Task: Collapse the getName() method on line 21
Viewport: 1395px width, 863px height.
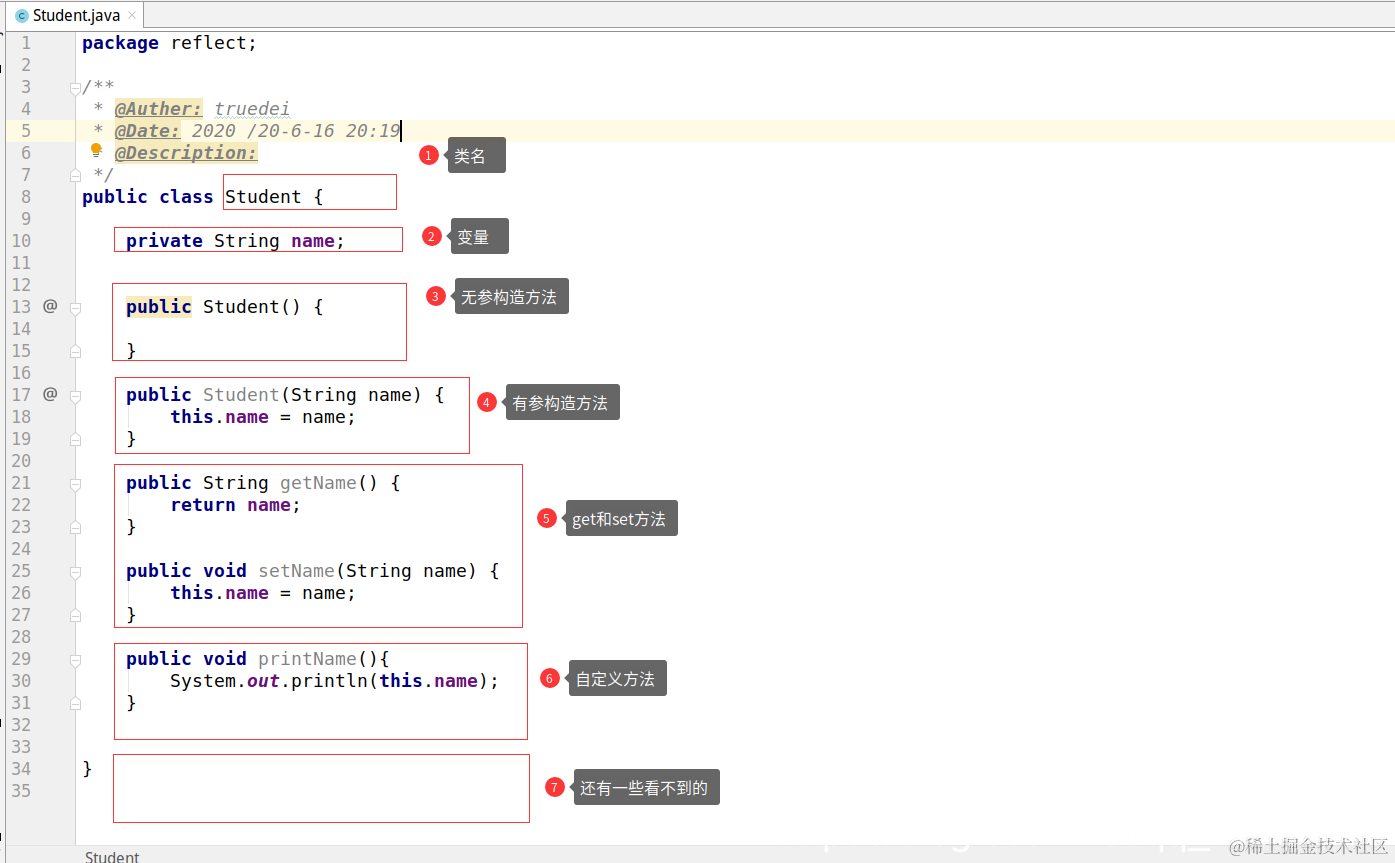Action: click(75, 484)
